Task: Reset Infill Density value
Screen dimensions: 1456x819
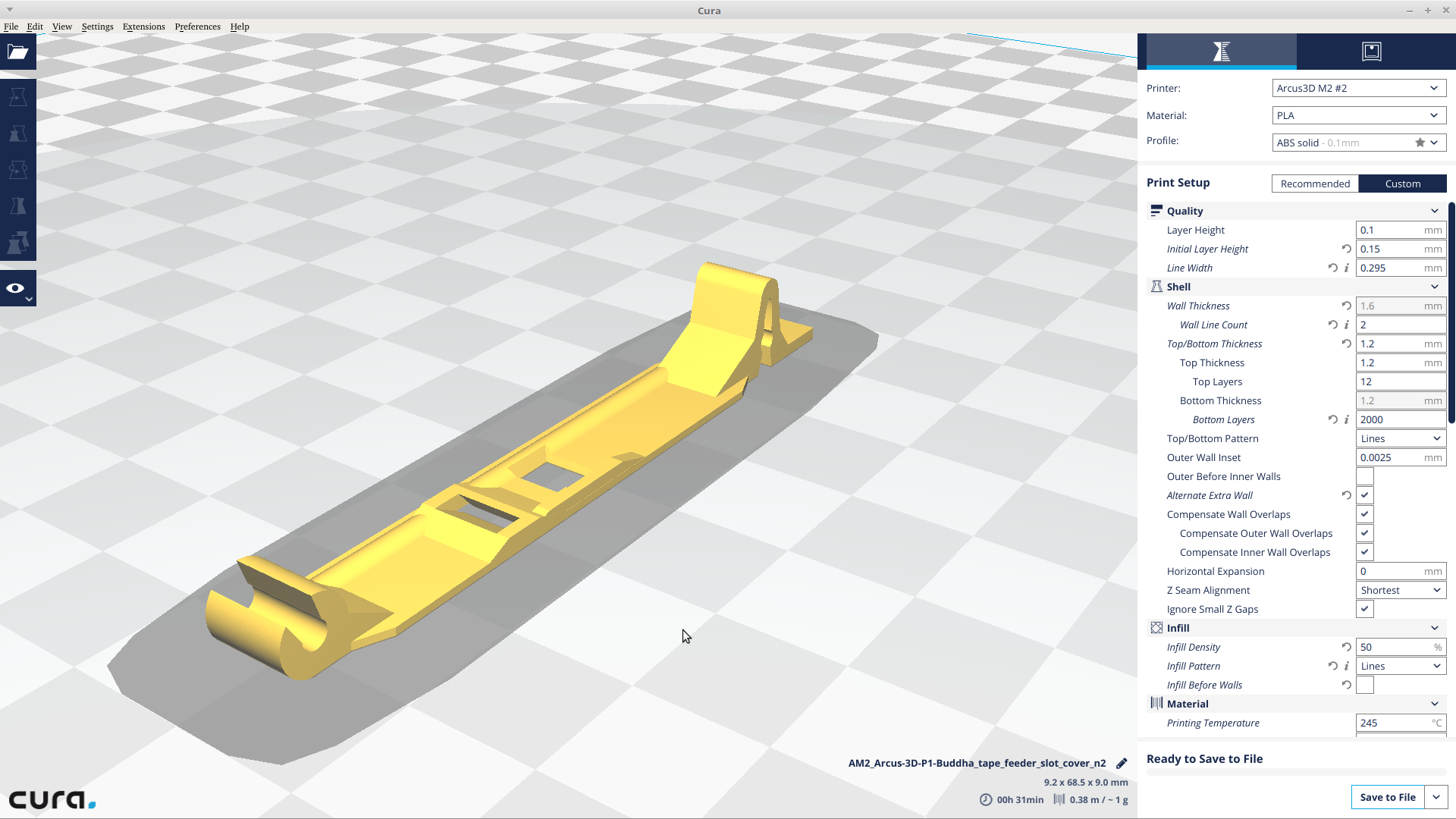Action: tap(1346, 647)
